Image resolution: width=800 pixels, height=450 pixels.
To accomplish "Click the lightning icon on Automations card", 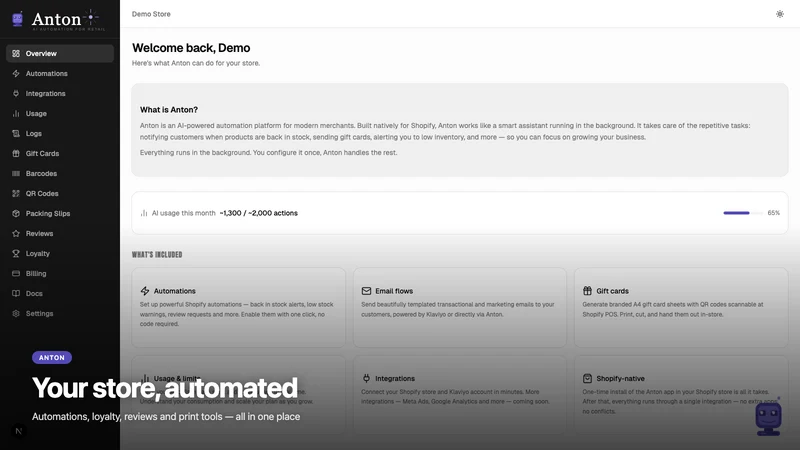I will click(145, 291).
